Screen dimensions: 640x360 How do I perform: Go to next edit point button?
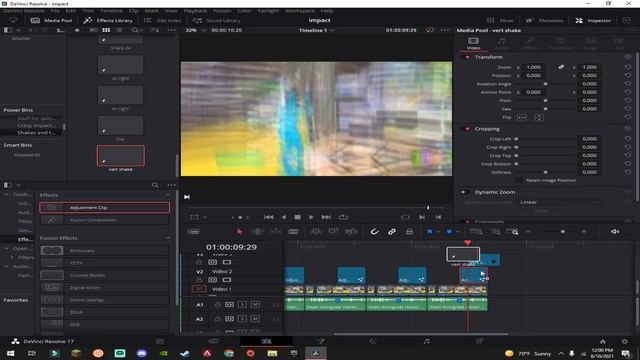click(x=422, y=217)
